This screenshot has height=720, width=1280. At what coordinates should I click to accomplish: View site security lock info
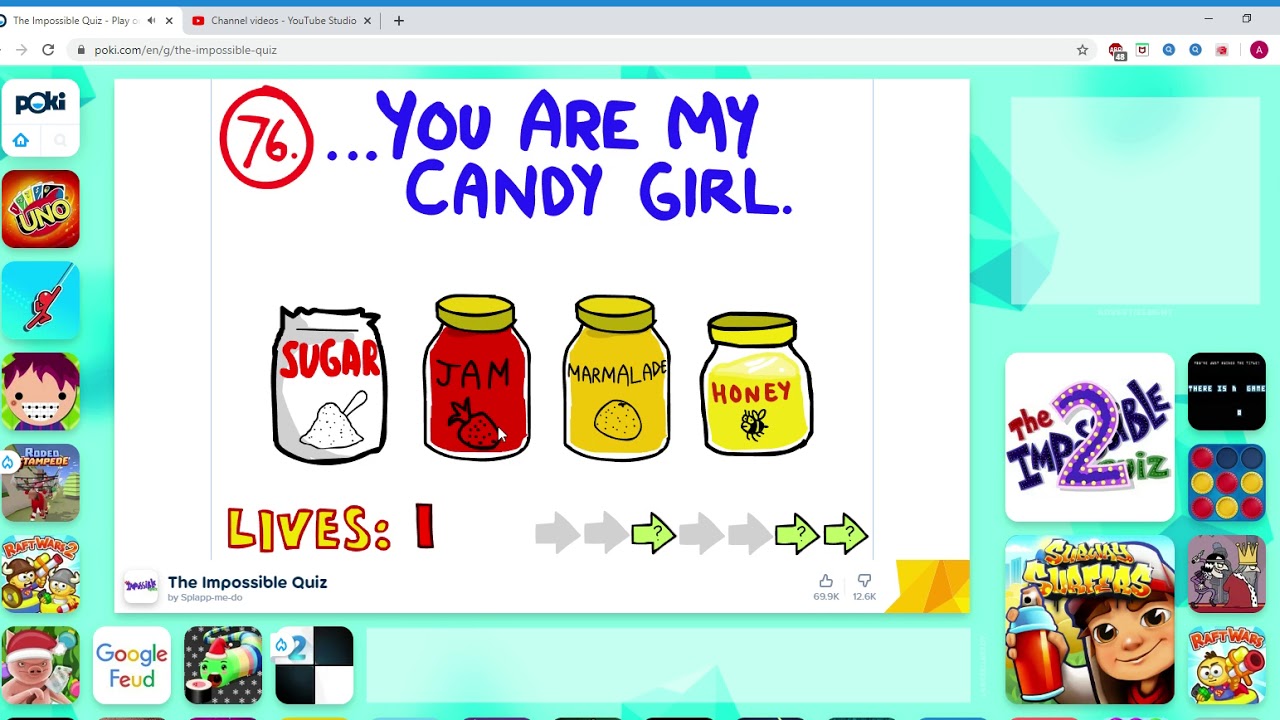pyautogui.click(x=81, y=50)
